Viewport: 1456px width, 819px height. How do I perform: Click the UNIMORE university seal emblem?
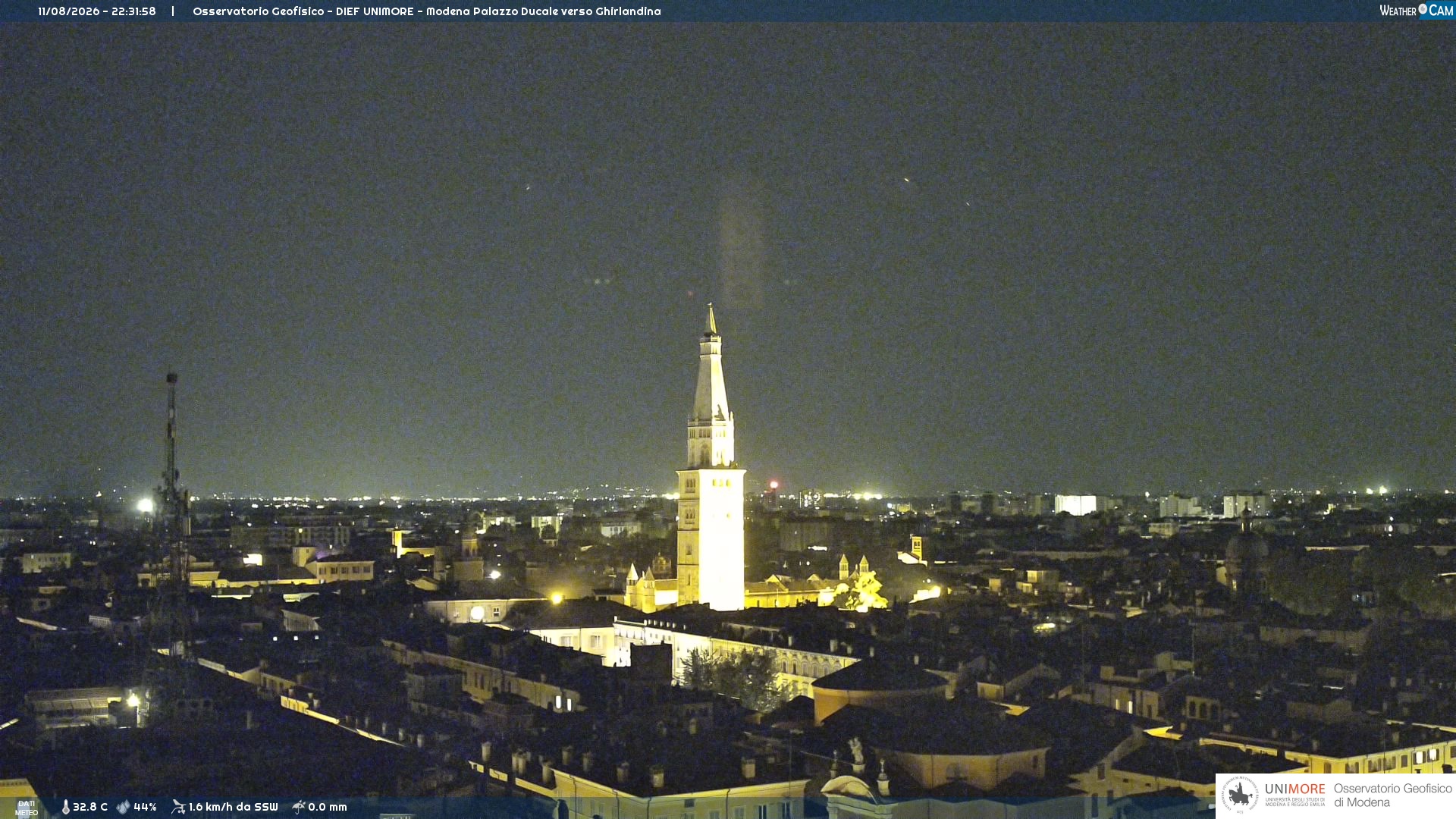(1240, 795)
